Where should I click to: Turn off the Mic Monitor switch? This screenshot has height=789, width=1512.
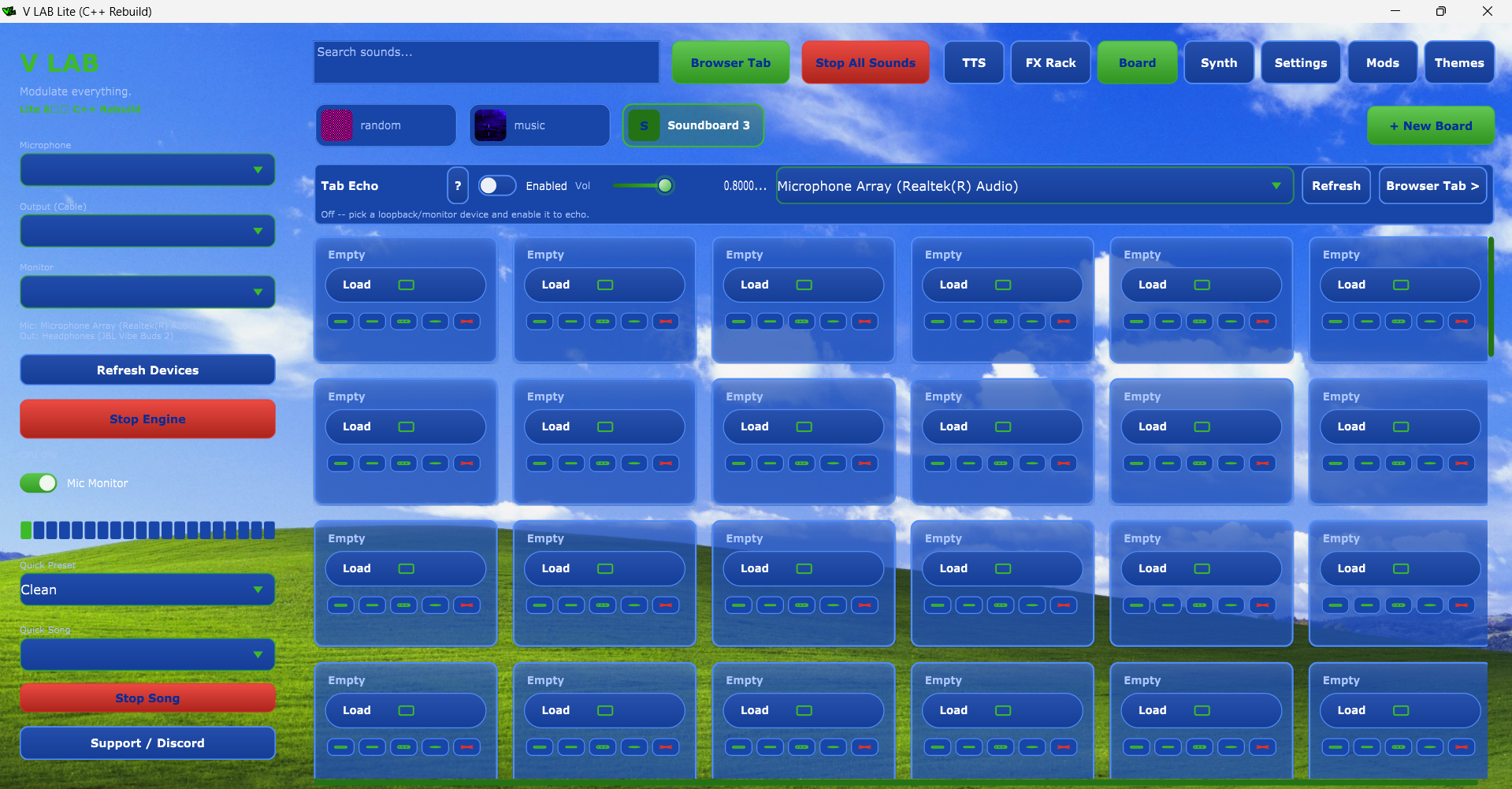pyautogui.click(x=39, y=483)
